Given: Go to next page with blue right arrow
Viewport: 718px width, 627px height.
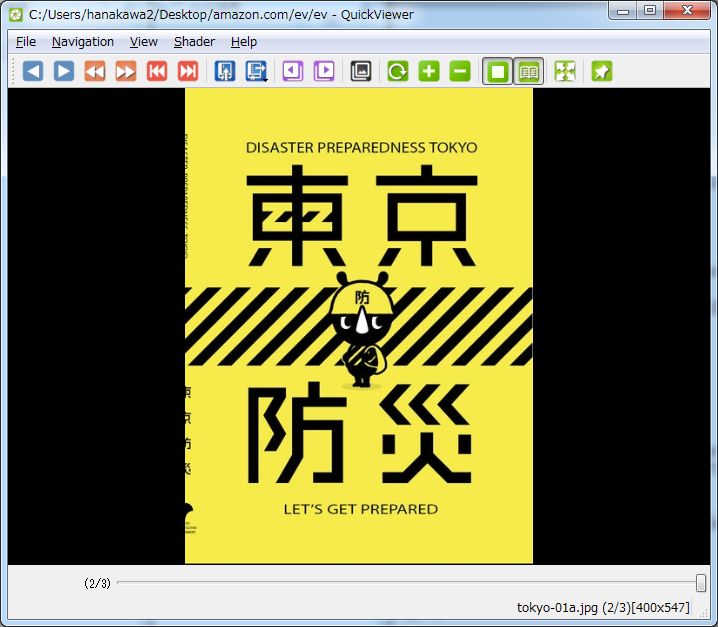Looking at the screenshot, I should [64, 71].
